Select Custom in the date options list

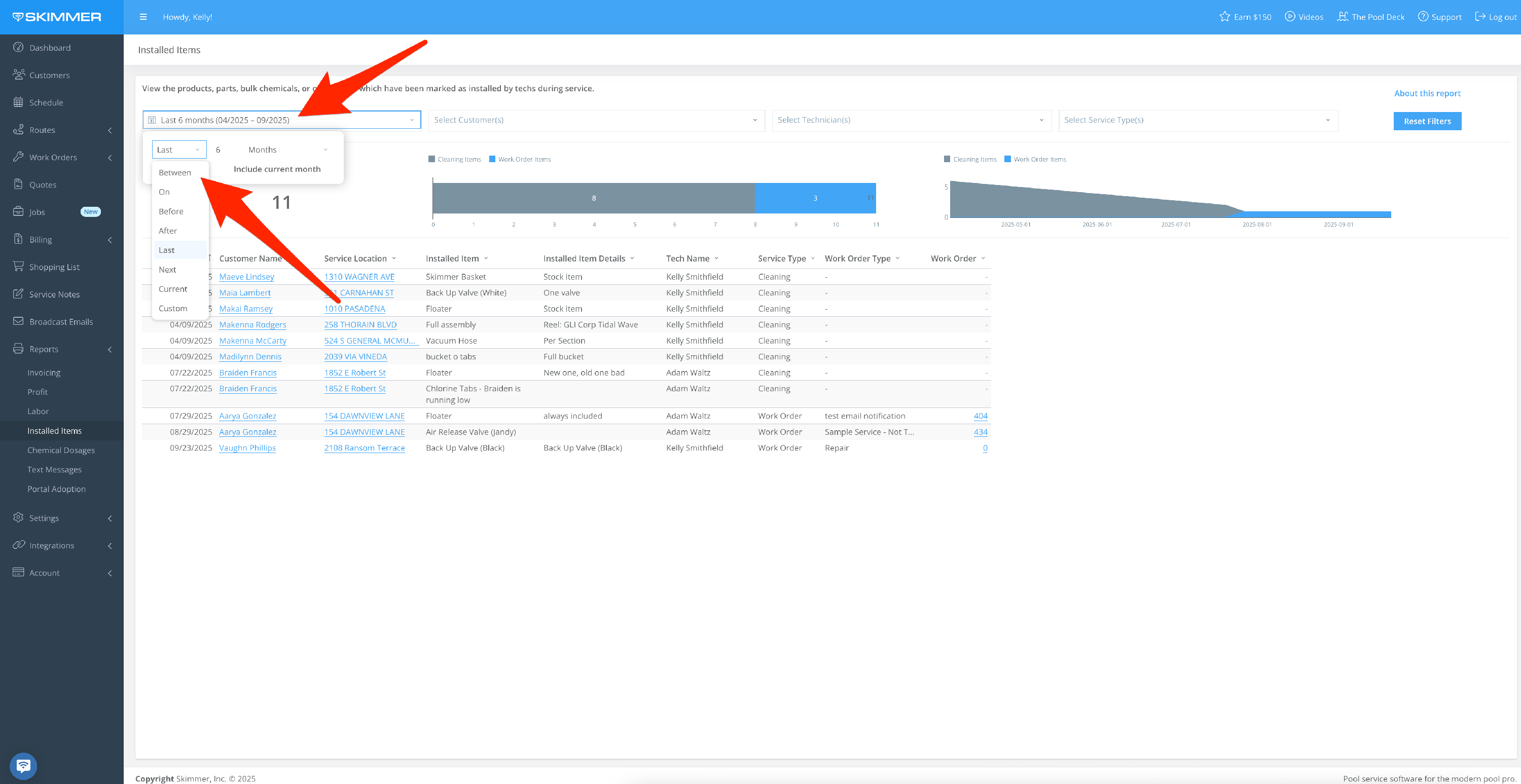tap(172, 308)
